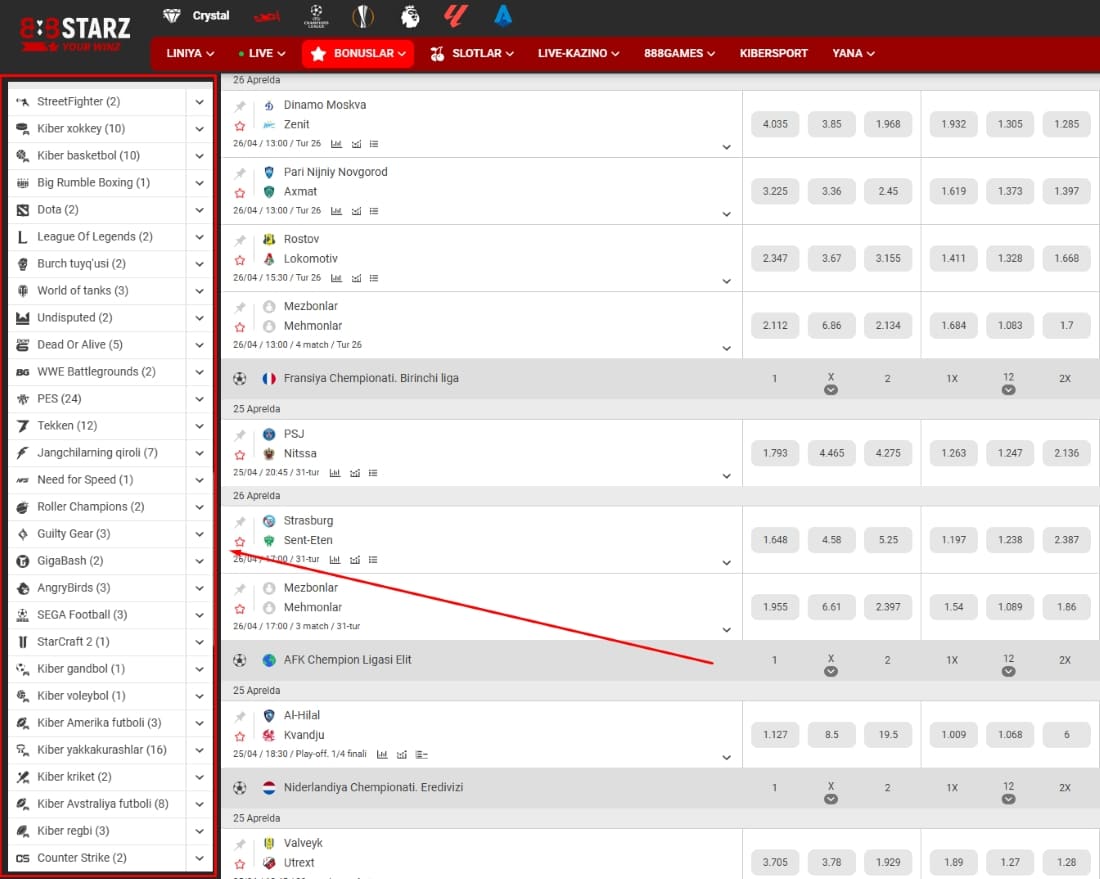
Task: Open the KIBERSPORT menu item
Action: (x=773, y=53)
